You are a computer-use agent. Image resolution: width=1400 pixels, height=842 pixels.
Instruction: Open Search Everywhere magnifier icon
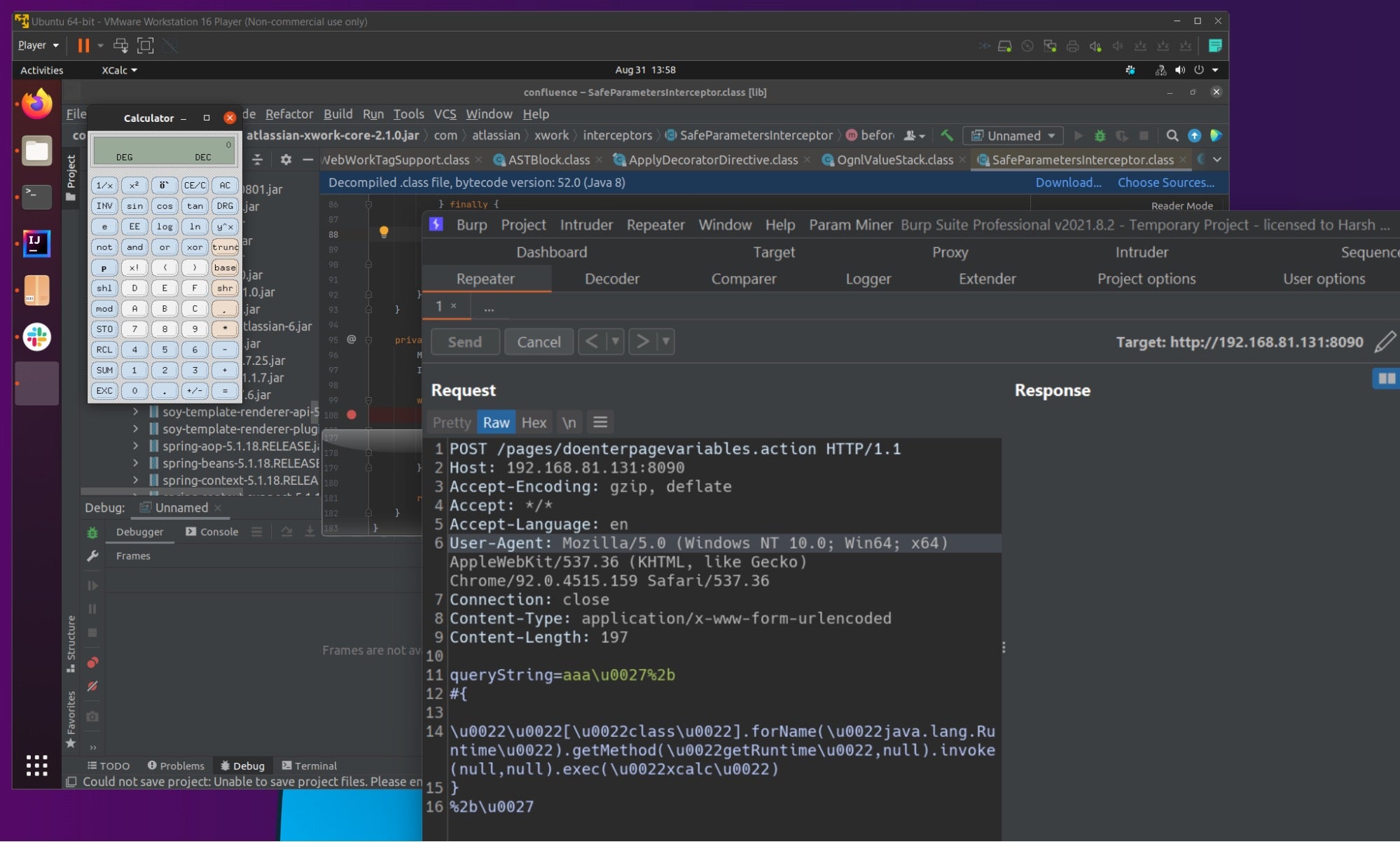(x=1172, y=136)
